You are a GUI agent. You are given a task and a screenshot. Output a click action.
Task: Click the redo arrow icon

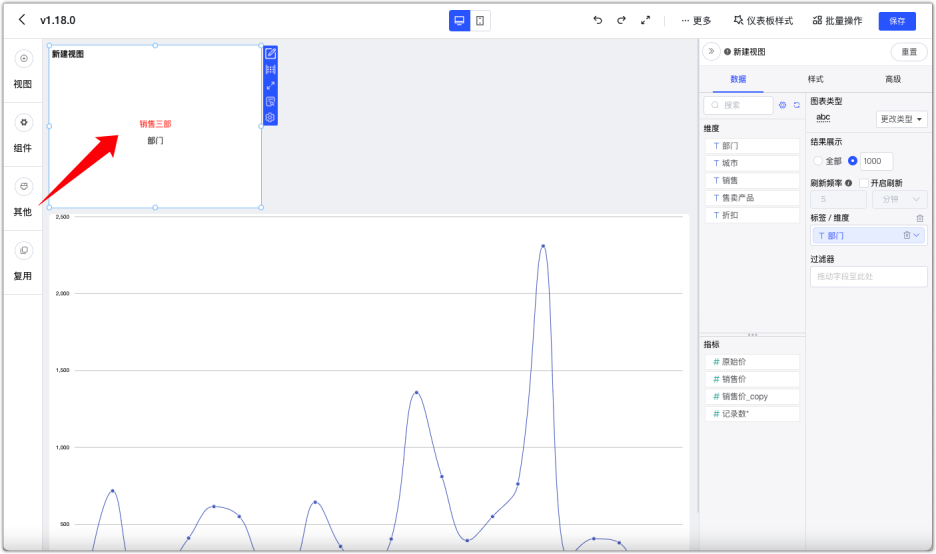621,20
